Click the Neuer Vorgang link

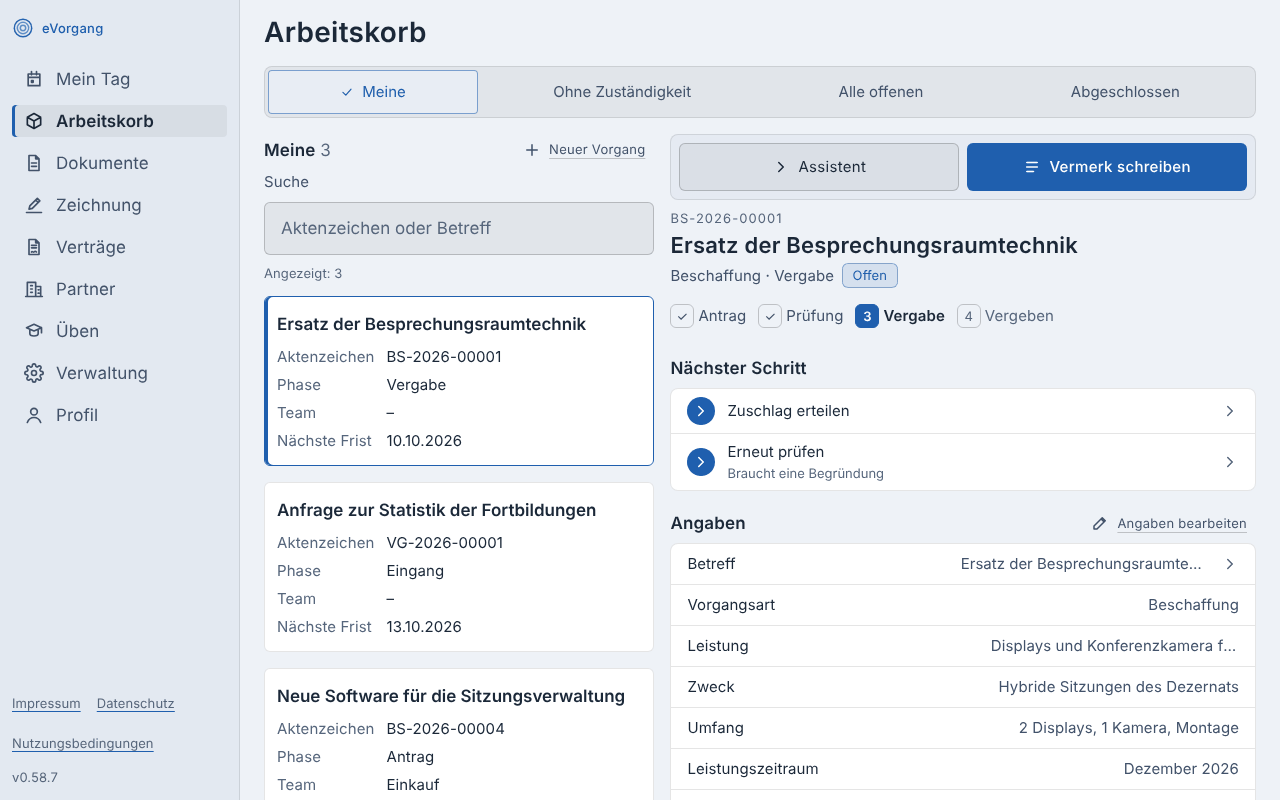click(x=597, y=150)
